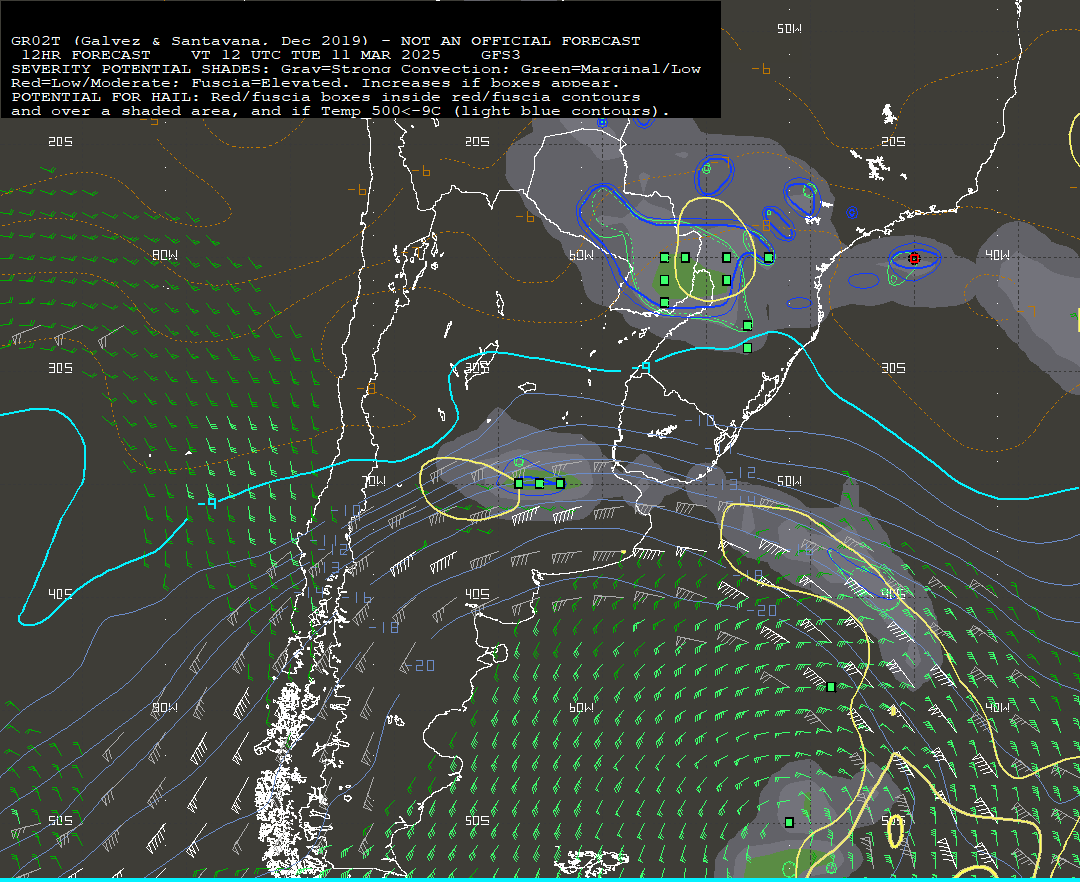Screen dimensions: 1080x882
Task: Click the "VT 12 UTC TUE 11 MAR 2025" text
Action: click(315, 55)
